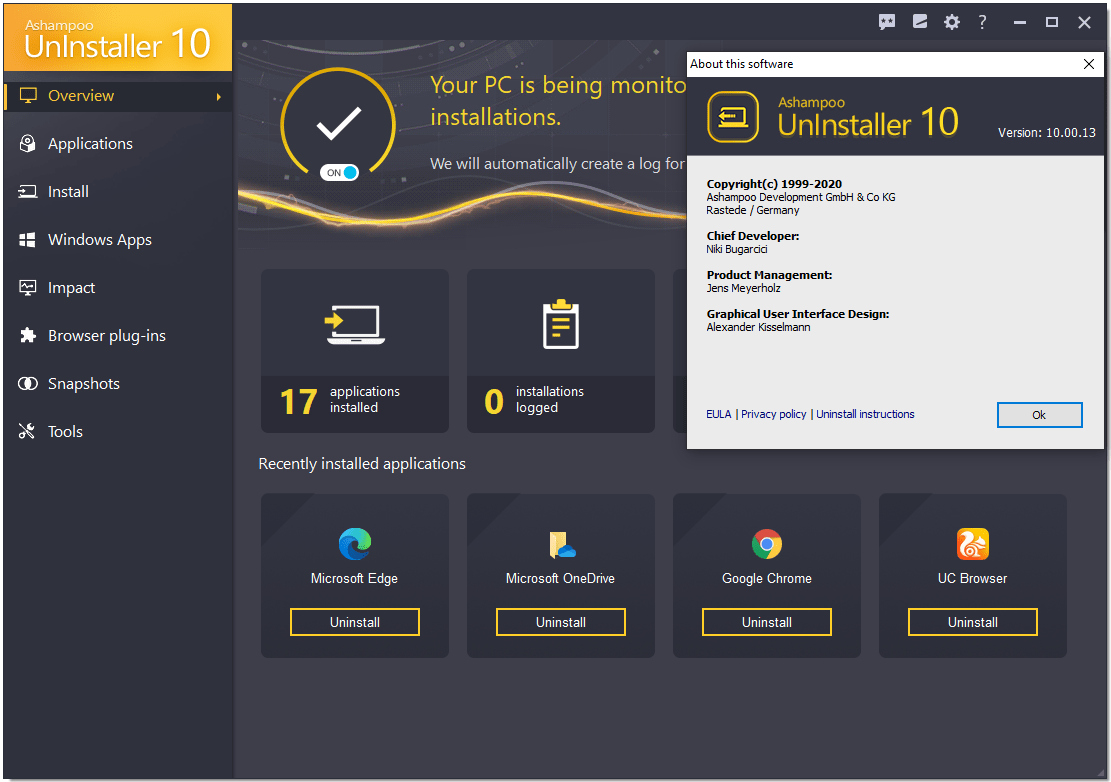Click the clipboard log icon
This screenshot has height=782, width=1111.
[561, 324]
